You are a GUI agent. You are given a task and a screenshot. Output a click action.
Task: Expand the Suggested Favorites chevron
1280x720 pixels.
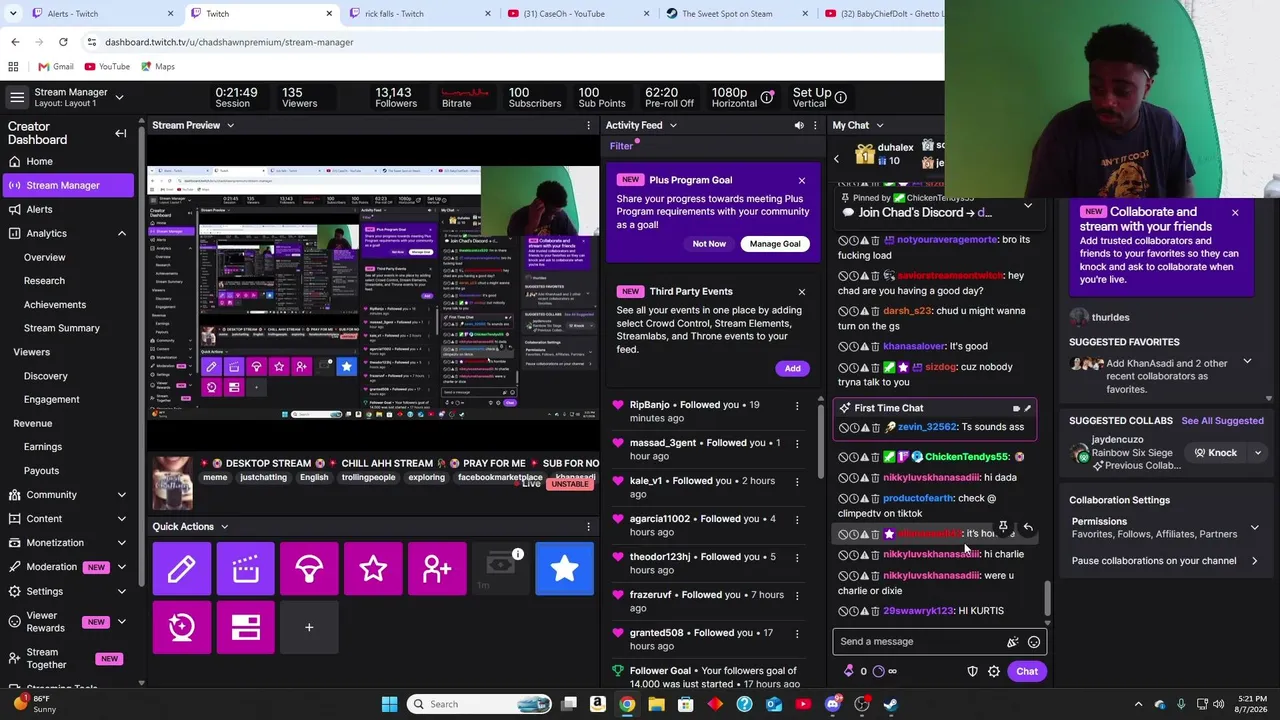pos(1247,361)
